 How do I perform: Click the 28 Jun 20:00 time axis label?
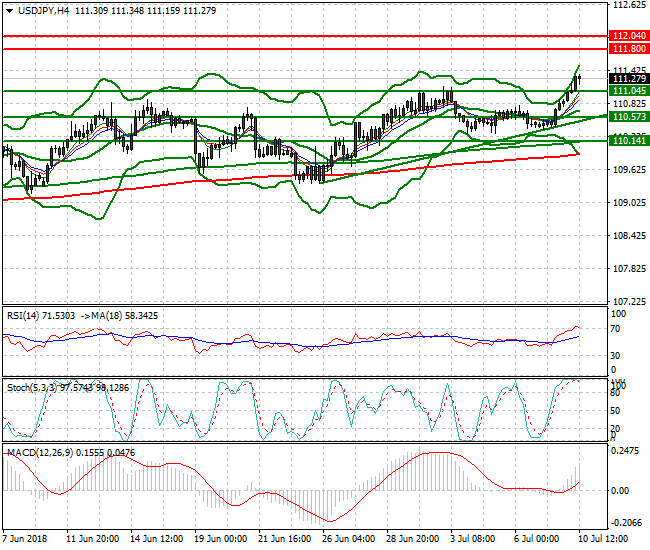(x=413, y=539)
